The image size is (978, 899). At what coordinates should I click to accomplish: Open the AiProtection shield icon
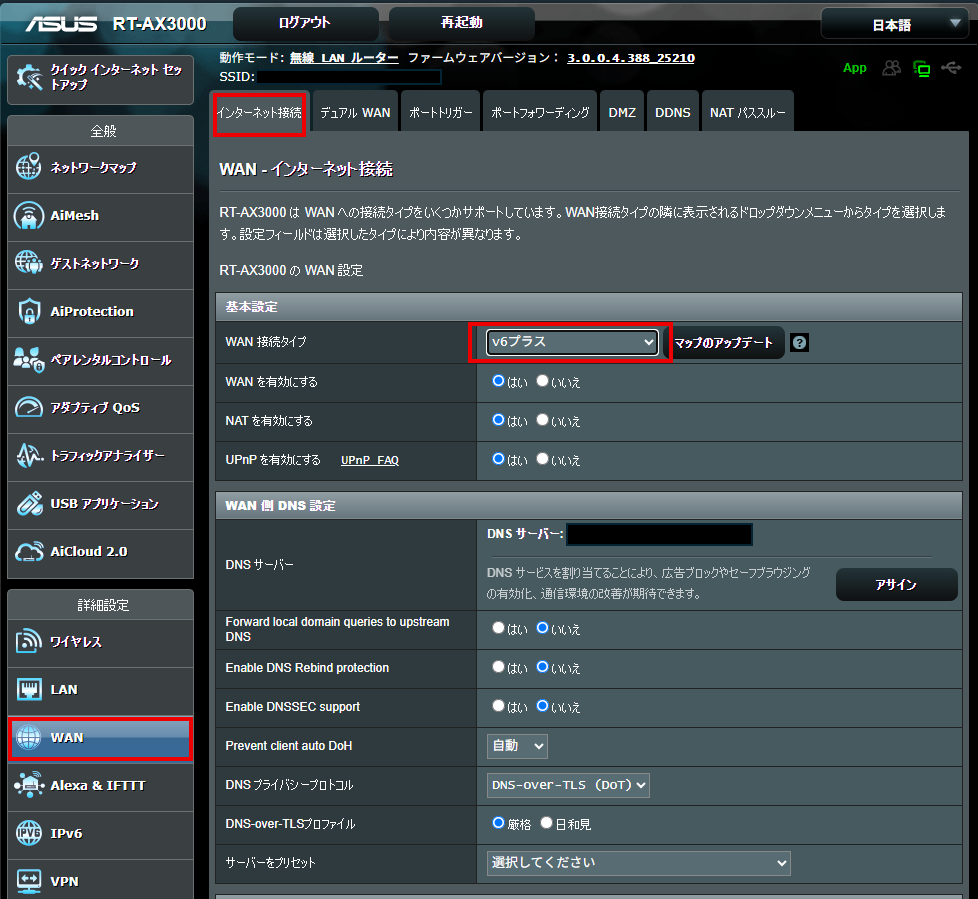pos(29,311)
